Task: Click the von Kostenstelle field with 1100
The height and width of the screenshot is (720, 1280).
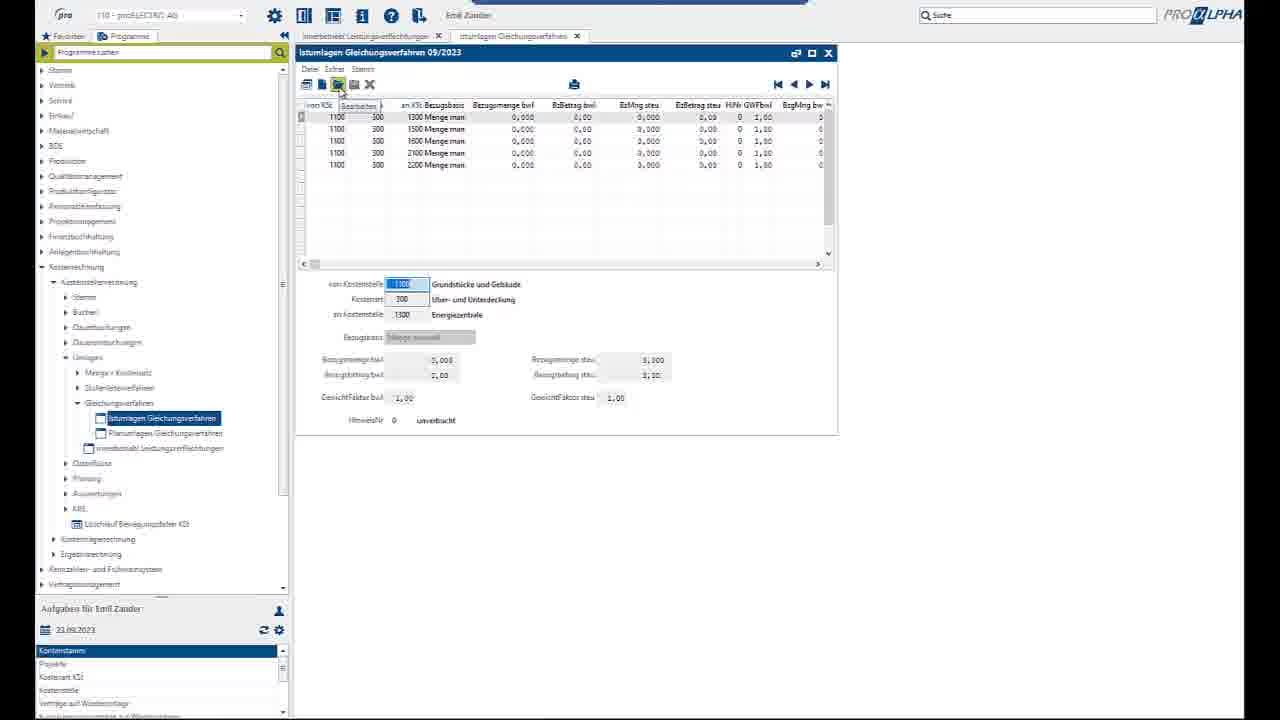Action: 407,284
